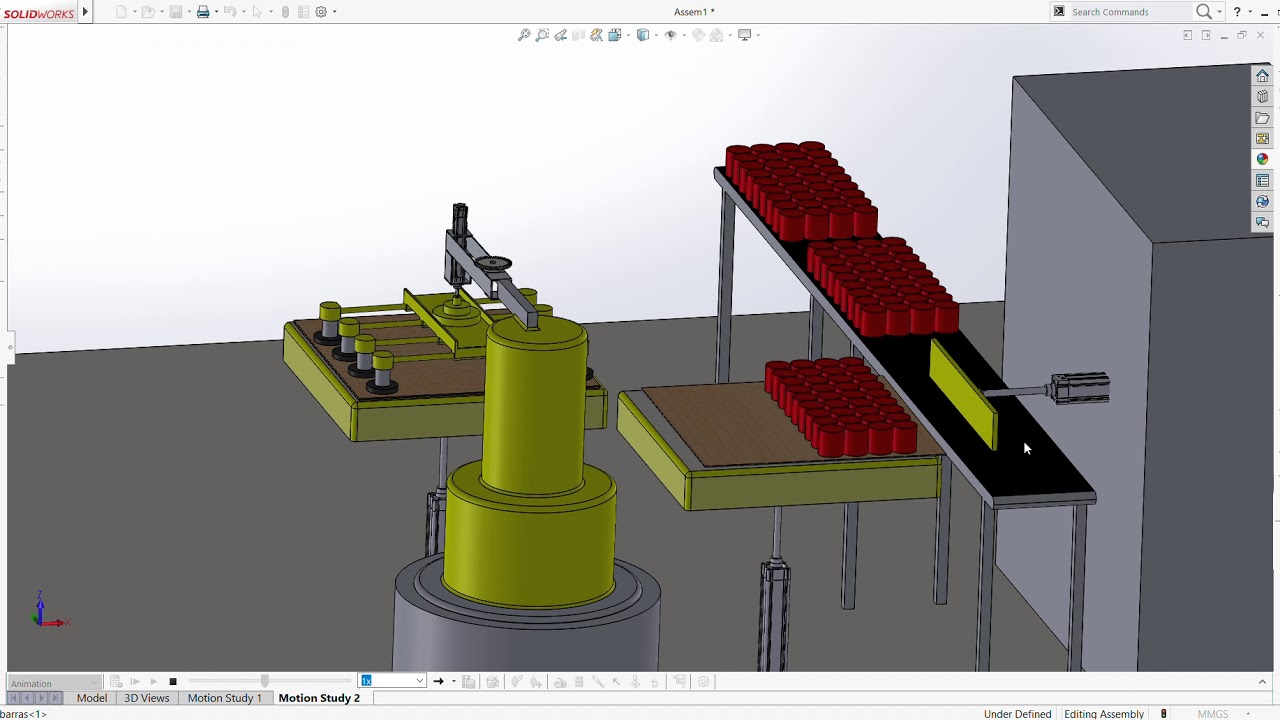Expand the Print dropdown arrow

pos(216,12)
